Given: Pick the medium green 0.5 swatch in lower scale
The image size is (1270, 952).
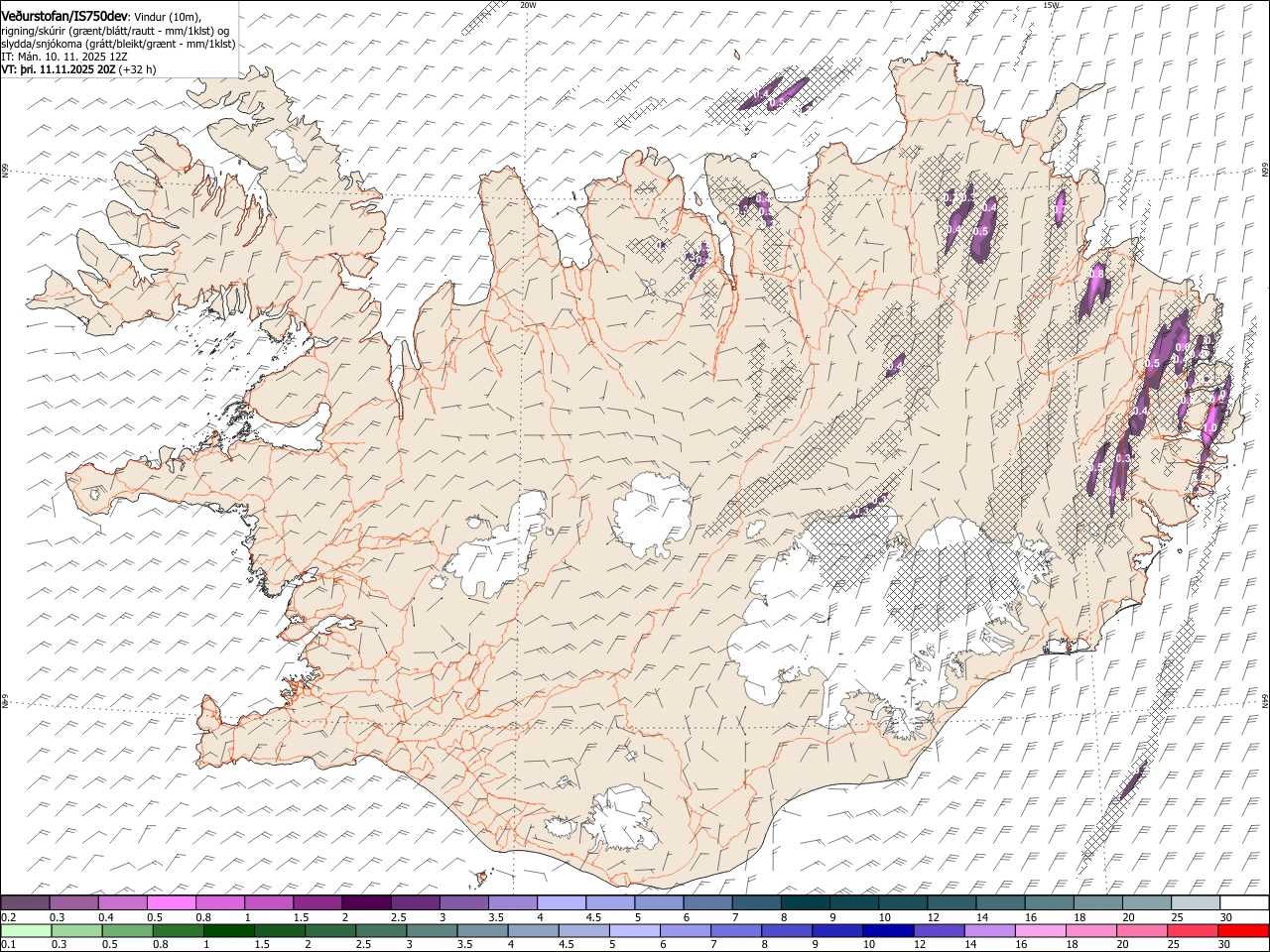Looking at the screenshot, I should [x=127, y=931].
